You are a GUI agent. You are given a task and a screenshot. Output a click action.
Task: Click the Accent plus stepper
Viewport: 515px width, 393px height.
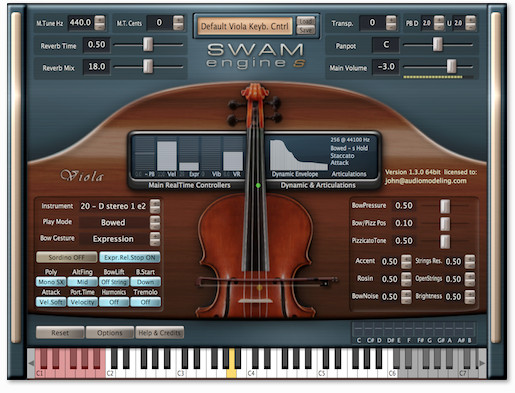pyautogui.click(x=406, y=258)
